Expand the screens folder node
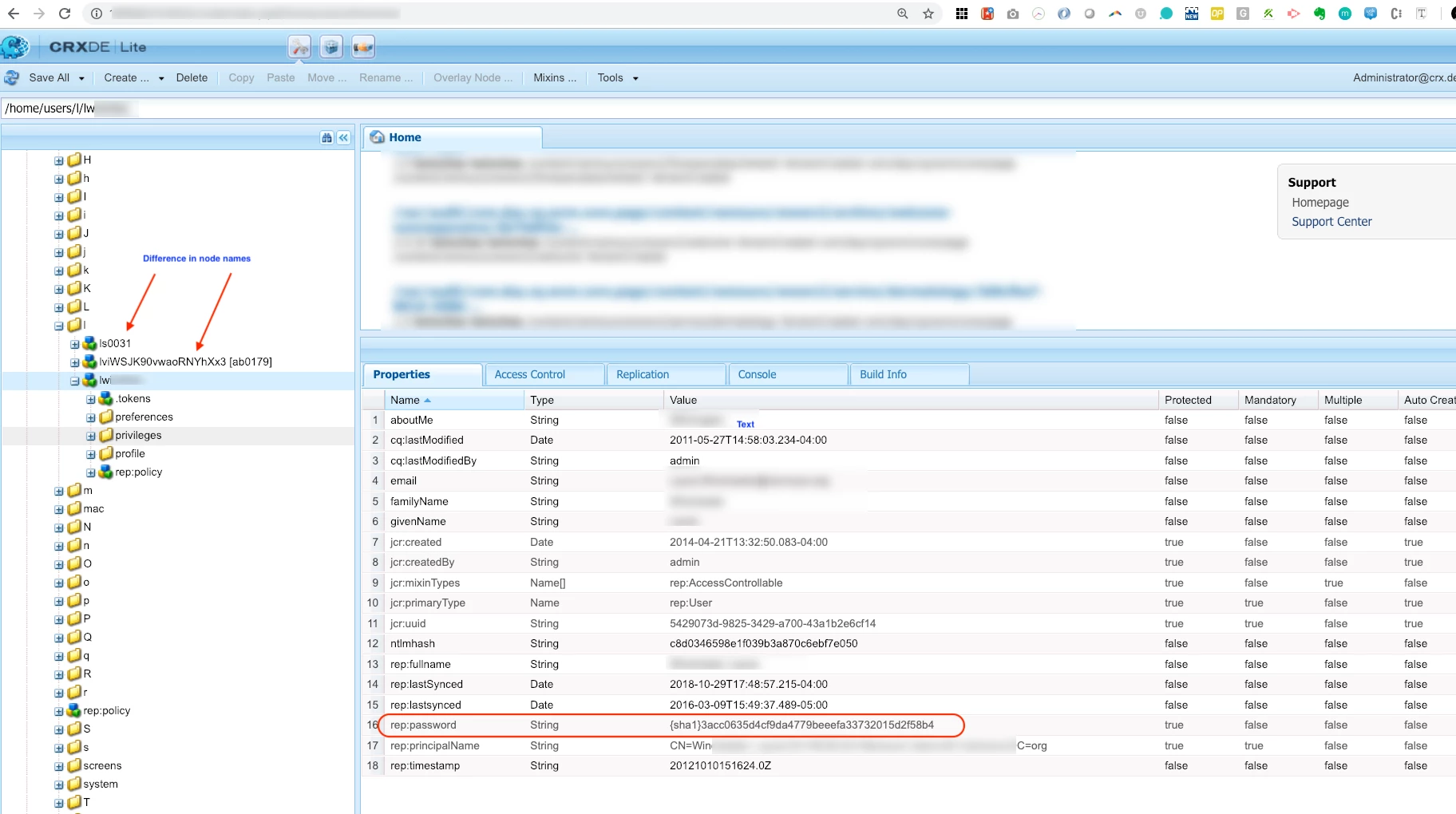The image size is (1456, 814). [59, 766]
